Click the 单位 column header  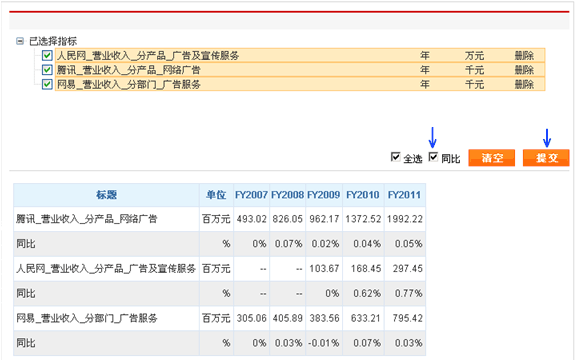coord(216,195)
